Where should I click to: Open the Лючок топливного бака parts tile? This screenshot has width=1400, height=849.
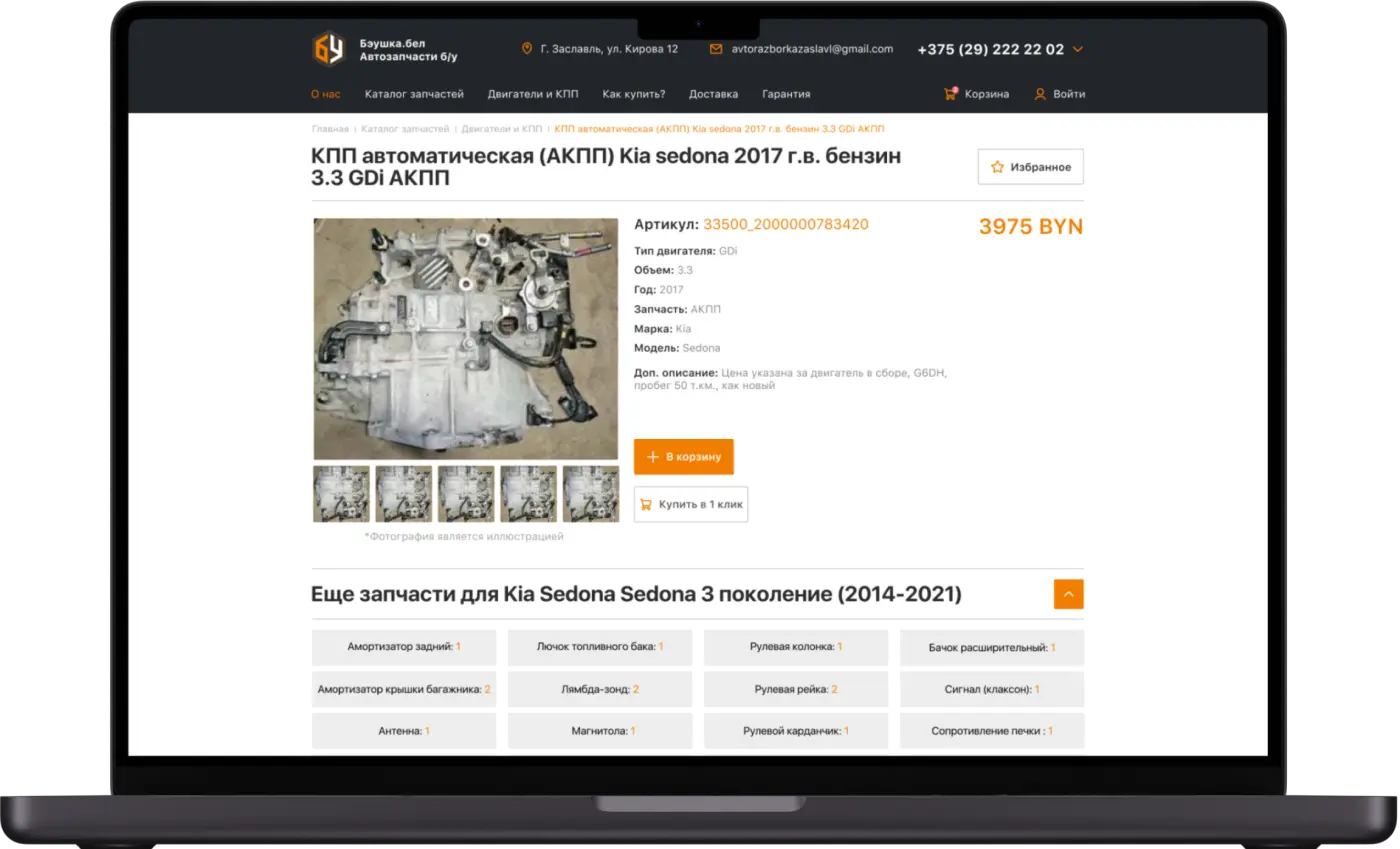coord(600,648)
